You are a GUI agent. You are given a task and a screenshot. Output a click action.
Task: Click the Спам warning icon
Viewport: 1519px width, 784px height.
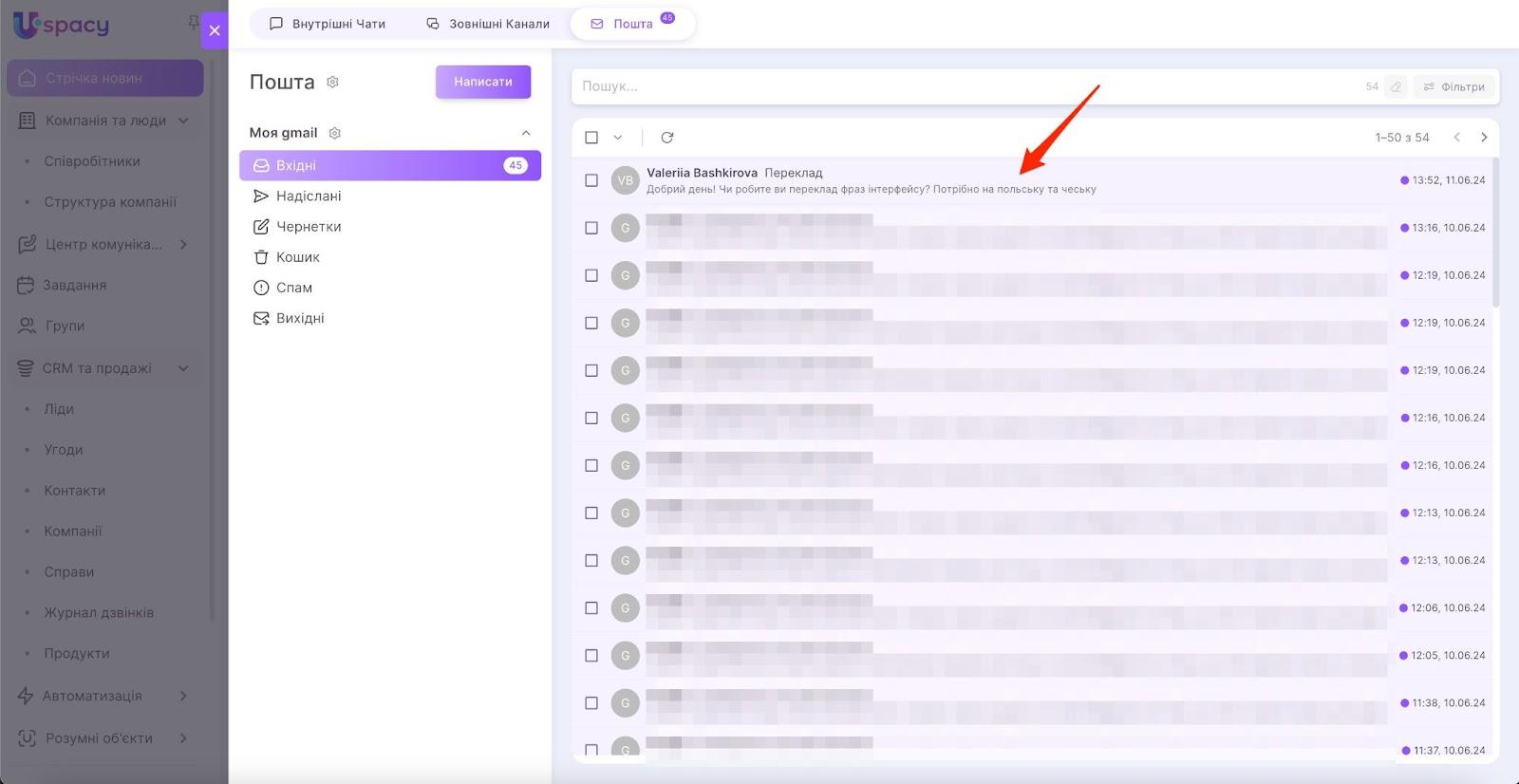click(261, 288)
